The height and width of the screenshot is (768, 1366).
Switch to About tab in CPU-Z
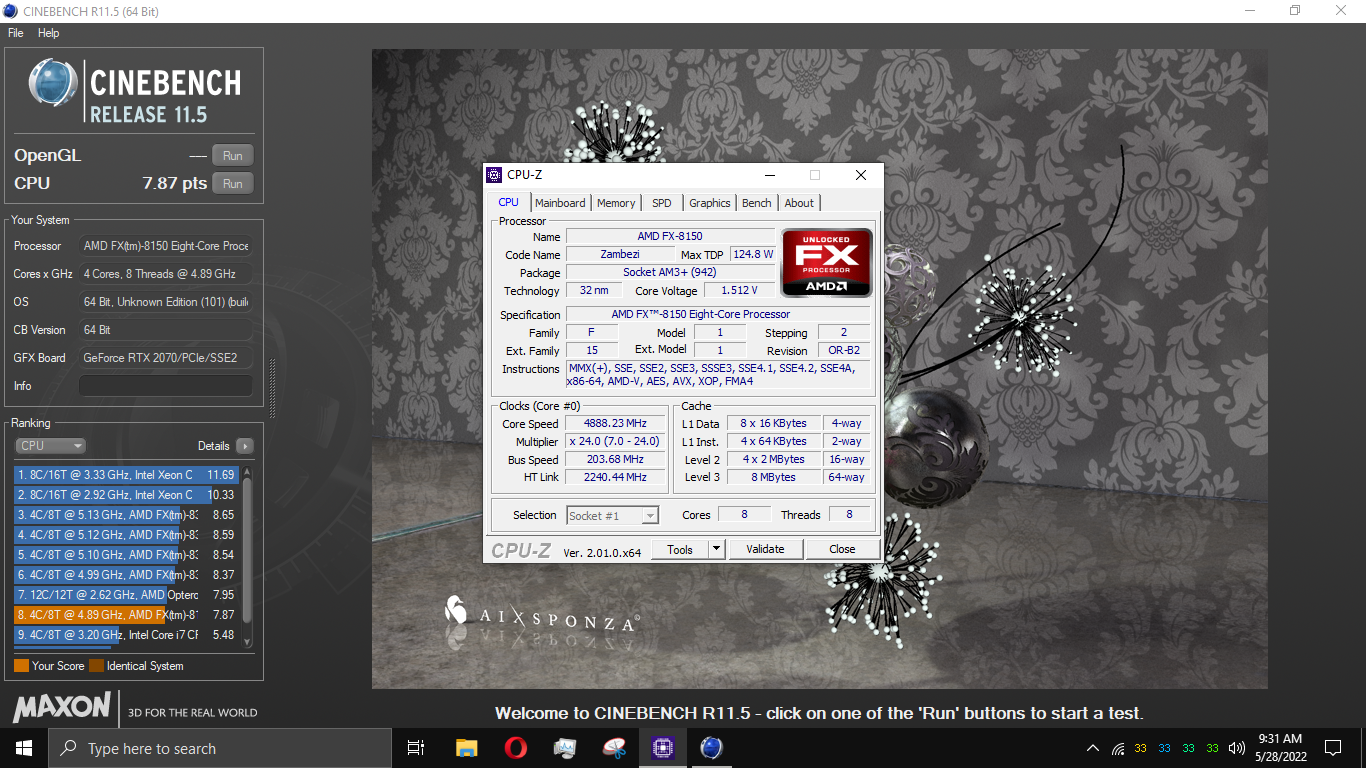[x=799, y=203]
